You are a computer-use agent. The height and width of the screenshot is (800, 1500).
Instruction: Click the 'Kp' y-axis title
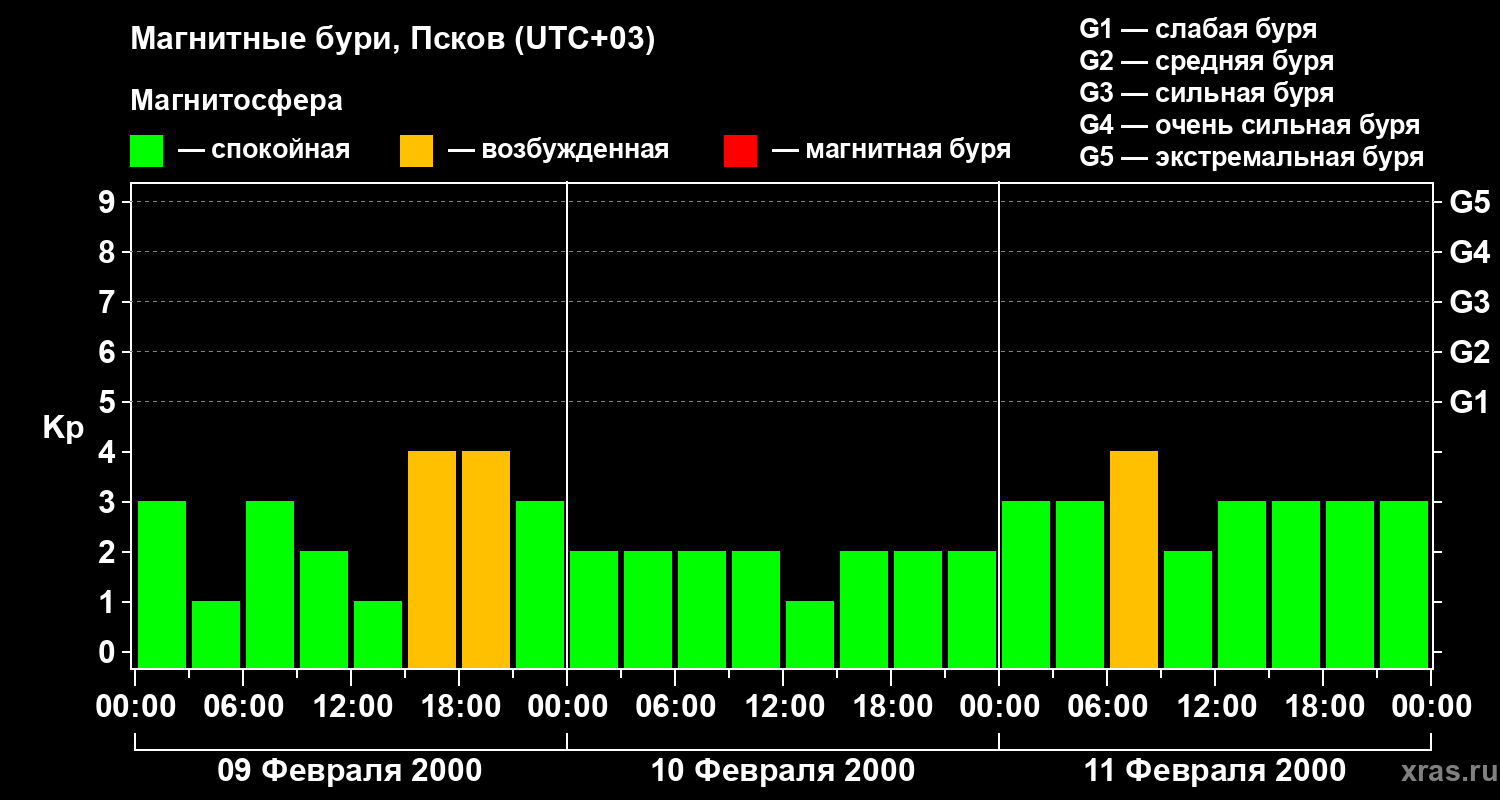(x=63, y=428)
